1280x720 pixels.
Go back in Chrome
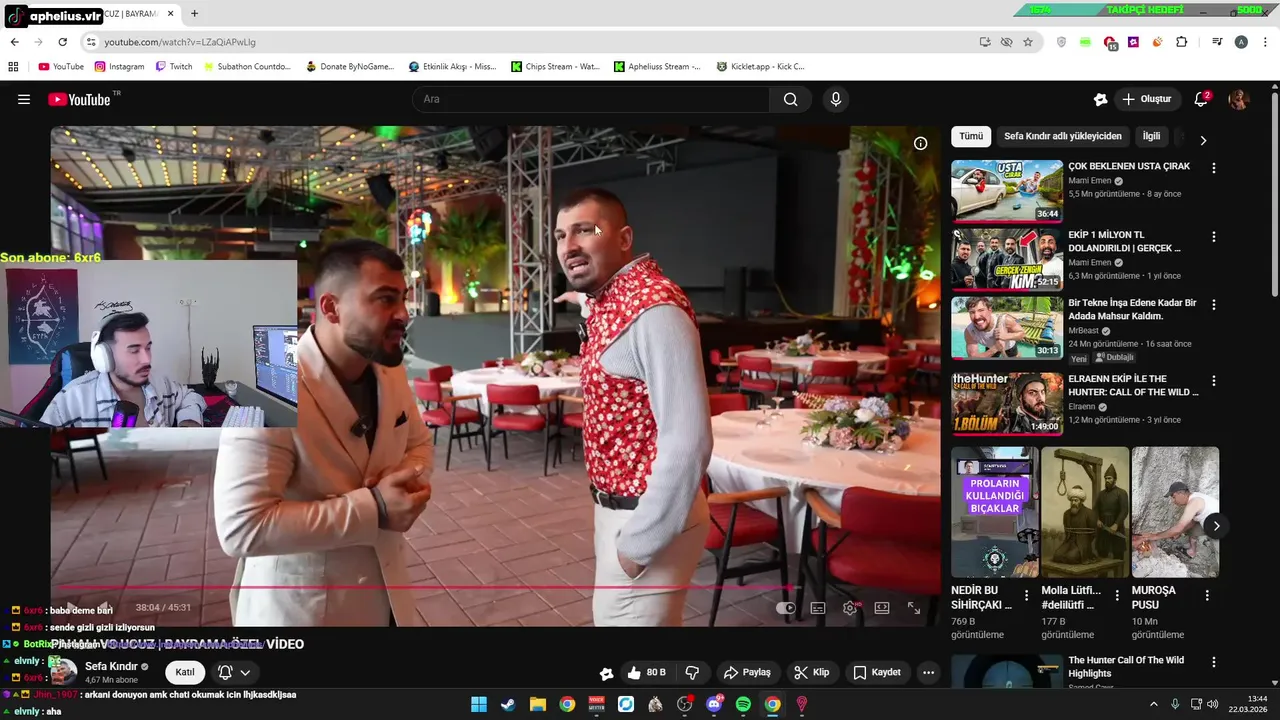pyautogui.click(x=14, y=42)
